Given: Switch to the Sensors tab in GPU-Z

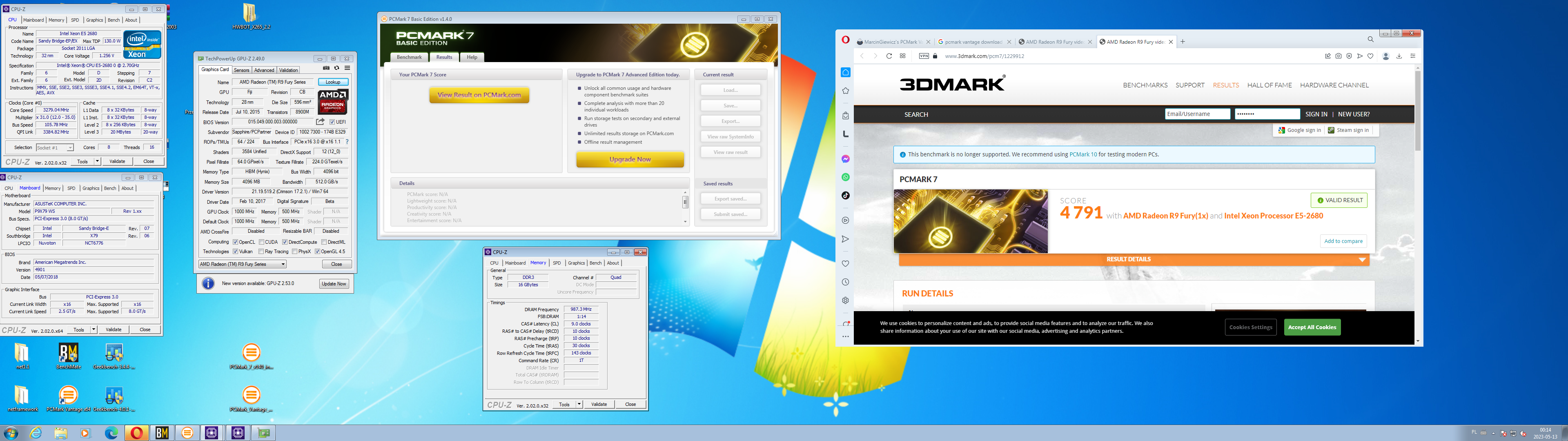Looking at the screenshot, I should tap(242, 70).
